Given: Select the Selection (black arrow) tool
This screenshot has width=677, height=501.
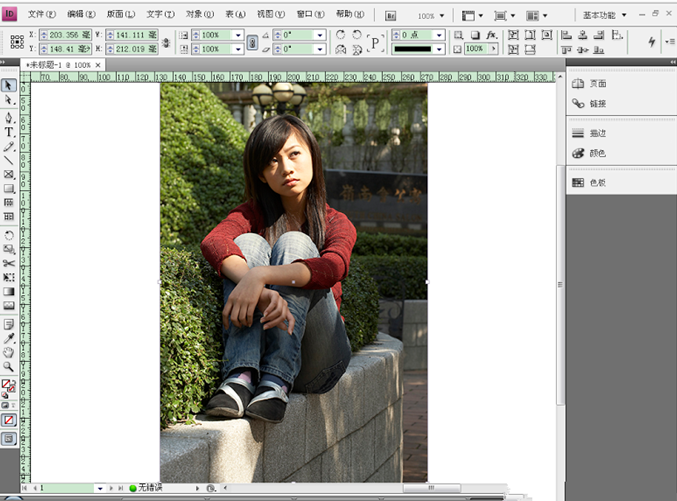Looking at the screenshot, I should 9,86.
